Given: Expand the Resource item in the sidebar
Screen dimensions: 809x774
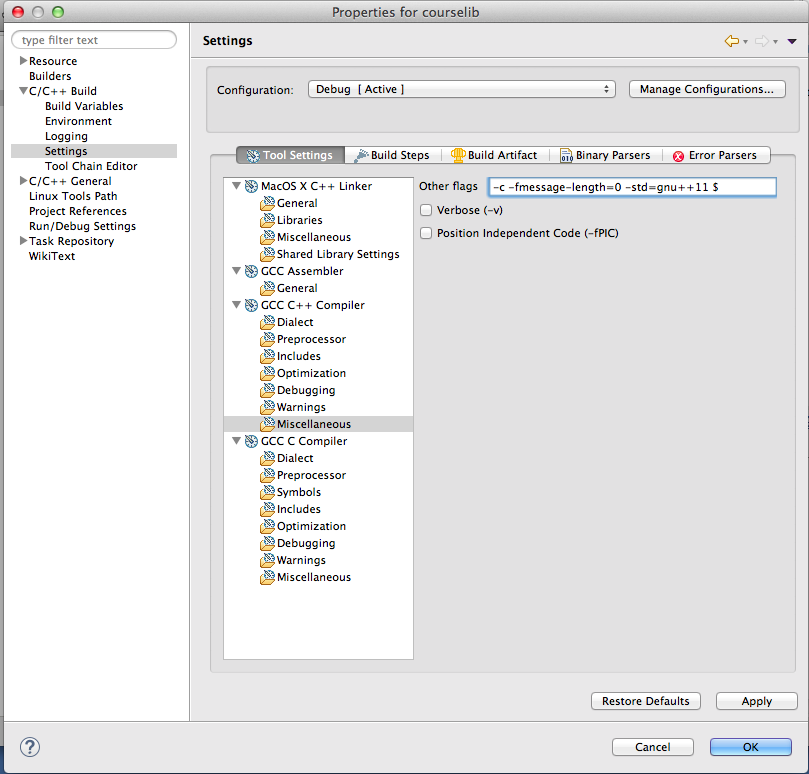Looking at the screenshot, I should (x=22, y=60).
